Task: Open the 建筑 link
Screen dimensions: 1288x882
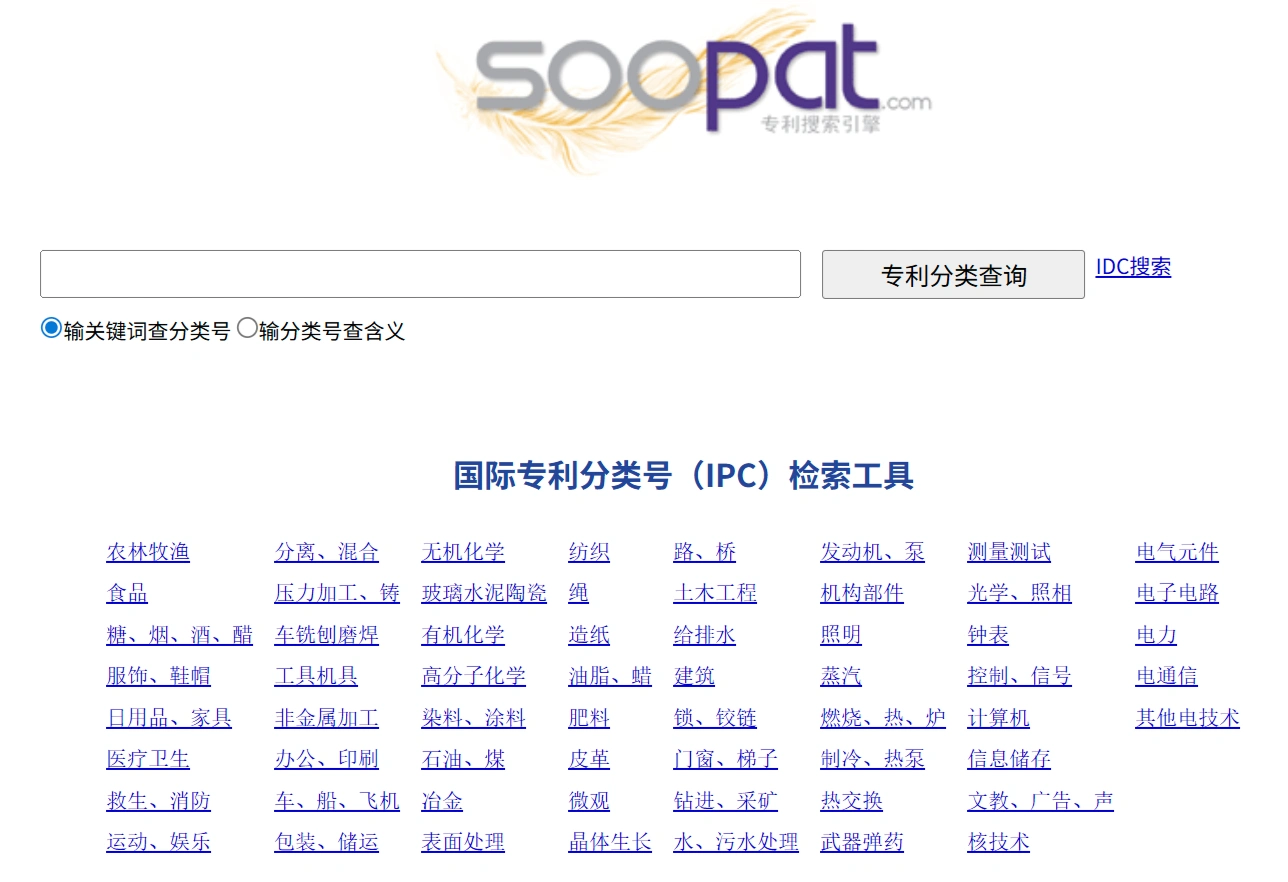Action: click(x=694, y=676)
